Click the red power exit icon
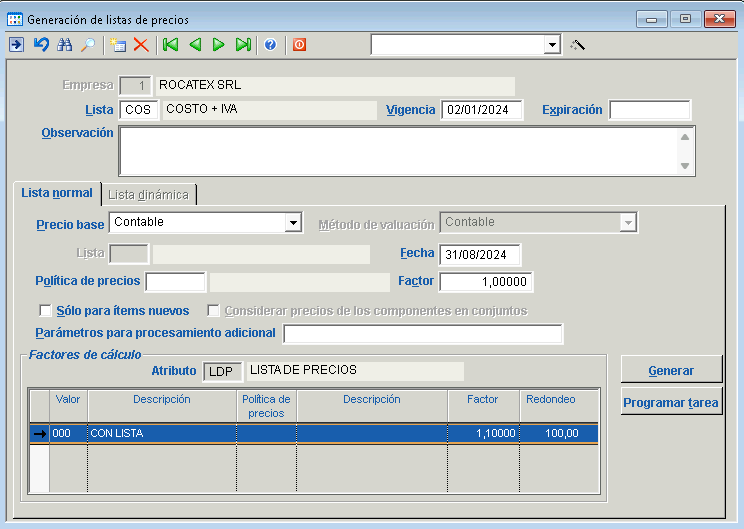 pyautogui.click(x=299, y=45)
